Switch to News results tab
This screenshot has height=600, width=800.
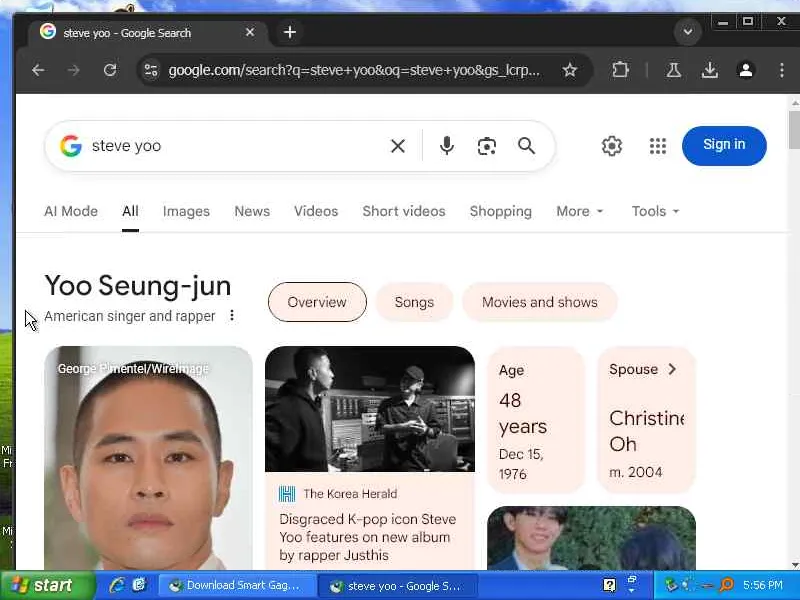252,211
